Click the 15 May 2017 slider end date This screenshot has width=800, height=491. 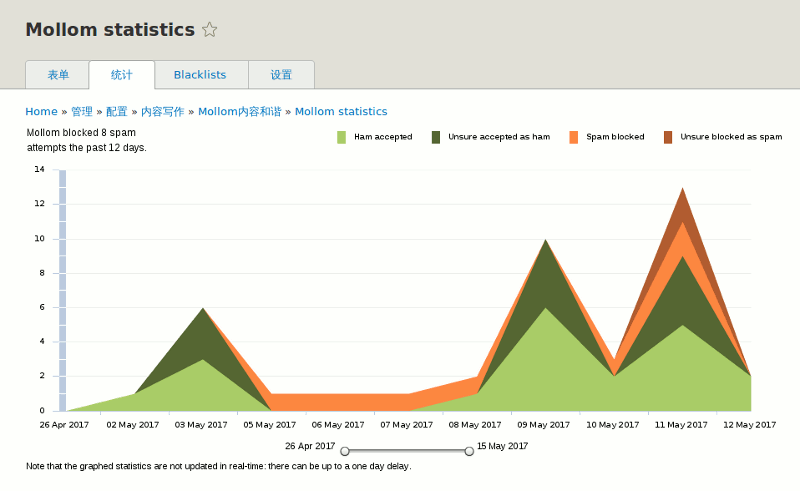point(503,446)
